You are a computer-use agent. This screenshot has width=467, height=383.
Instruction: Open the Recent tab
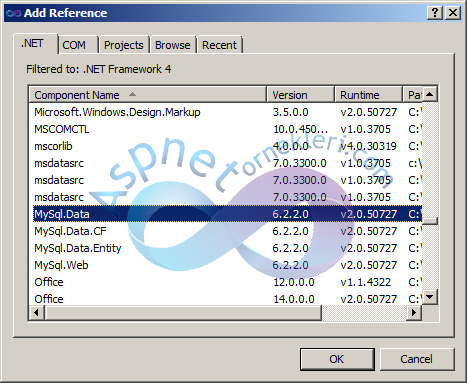[219, 45]
